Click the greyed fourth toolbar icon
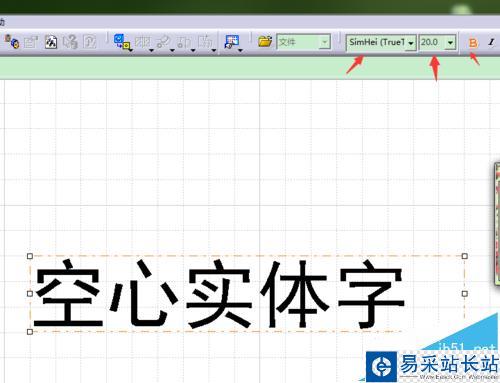 coord(70,42)
